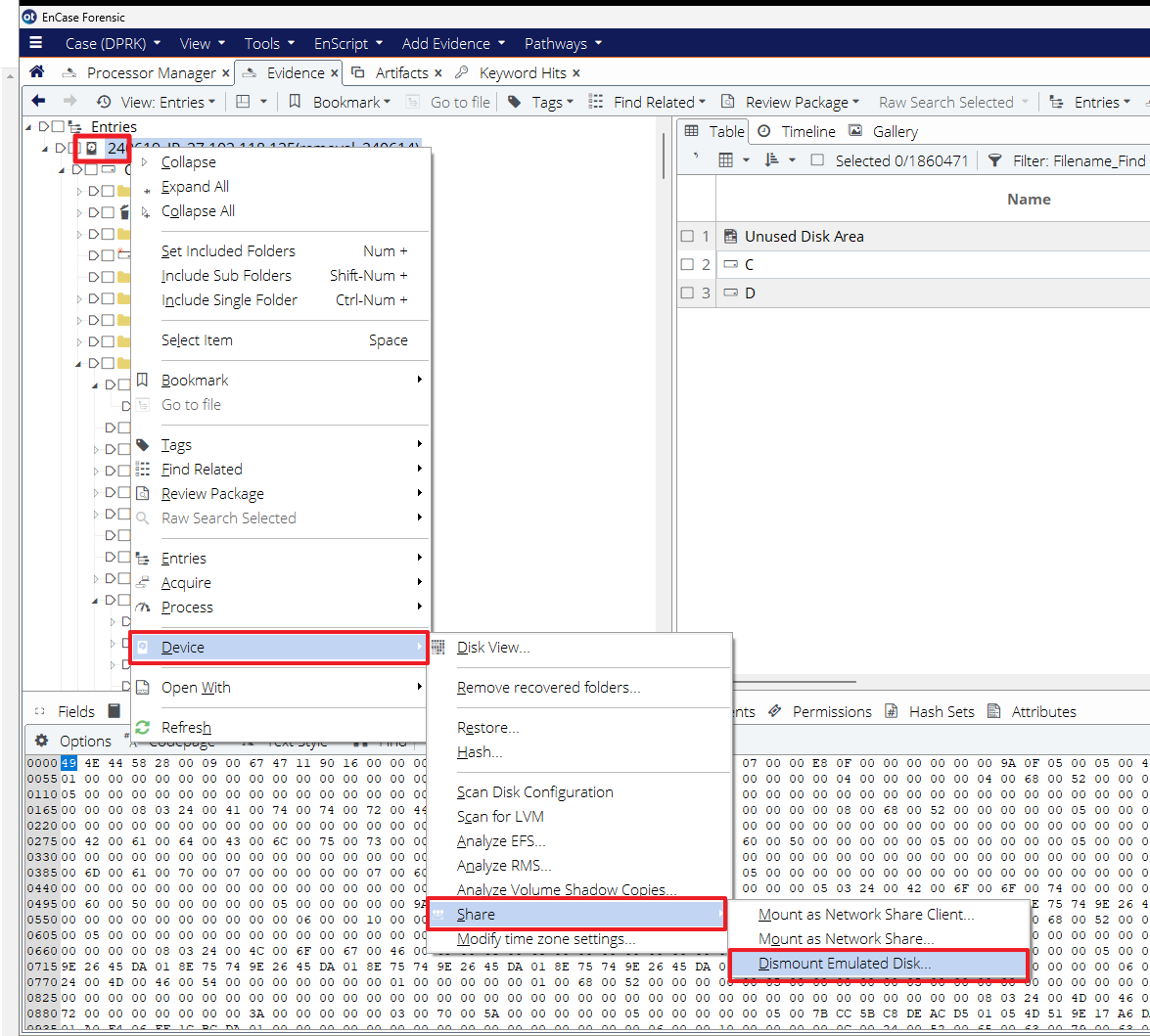Open the Case (DPRK) dropdown menu
The height and width of the screenshot is (1036, 1150).
tap(113, 43)
